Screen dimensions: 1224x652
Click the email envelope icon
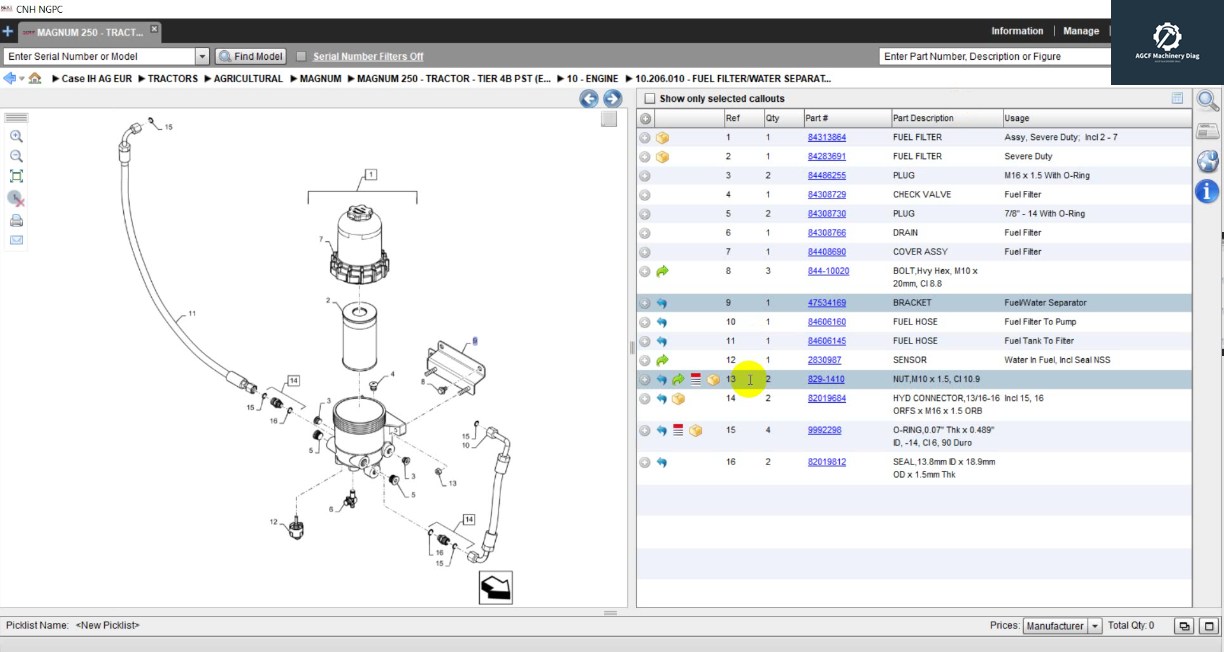tap(16, 240)
